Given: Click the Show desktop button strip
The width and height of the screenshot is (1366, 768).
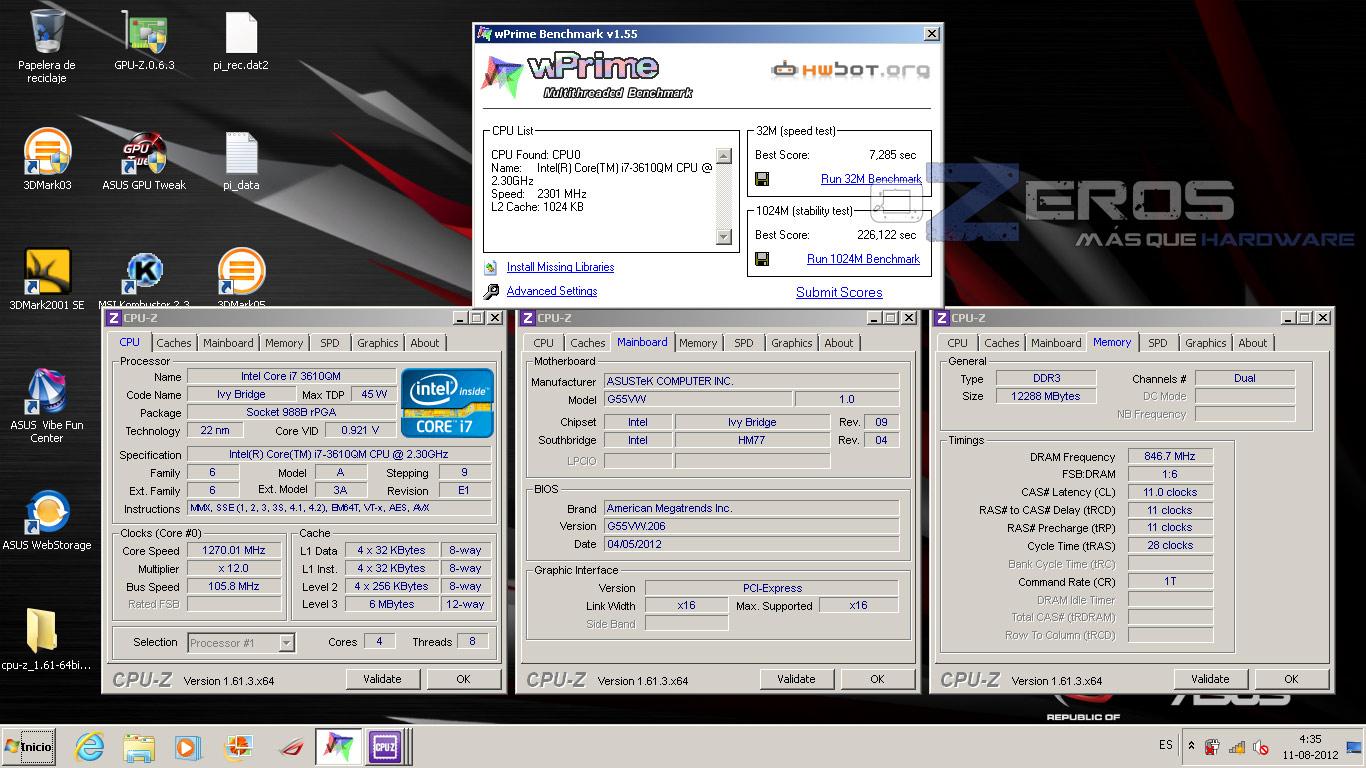Looking at the screenshot, I should pyautogui.click(x=1355, y=747).
